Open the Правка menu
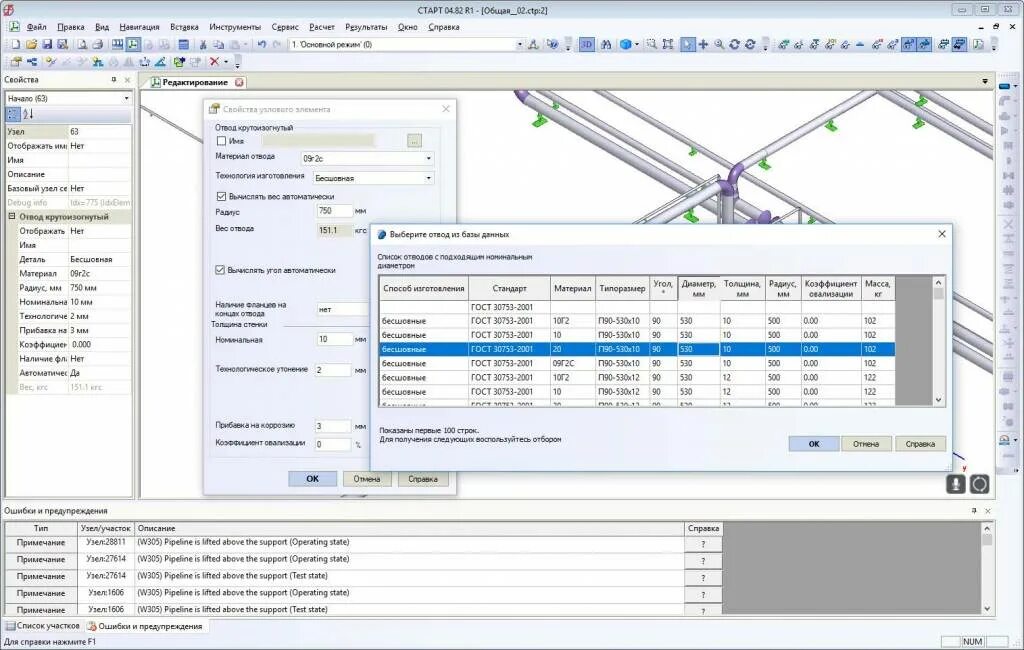The height and width of the screenshot is (650, 1024). [71, 27]
